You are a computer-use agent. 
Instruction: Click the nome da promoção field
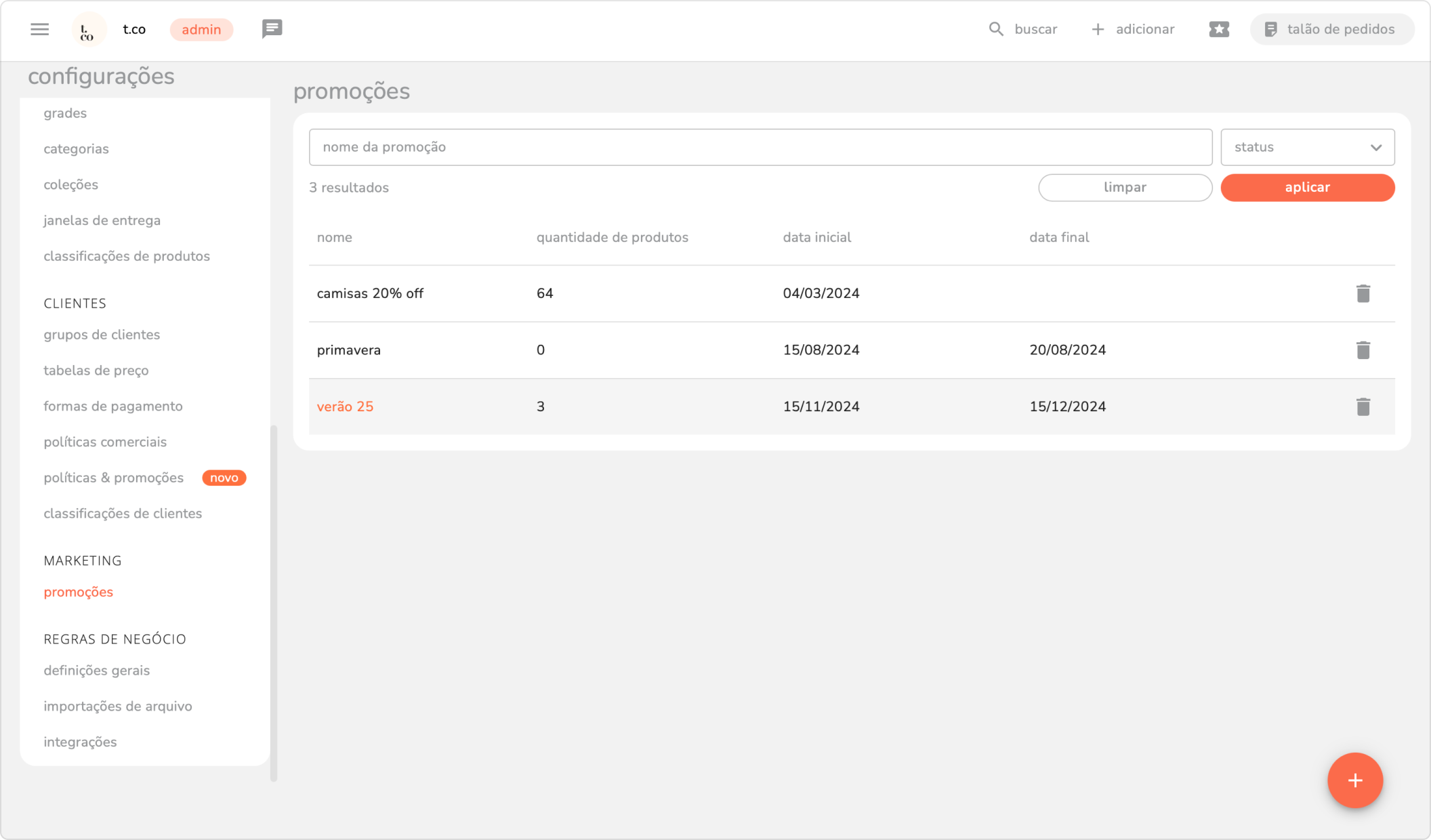[760, 147]
